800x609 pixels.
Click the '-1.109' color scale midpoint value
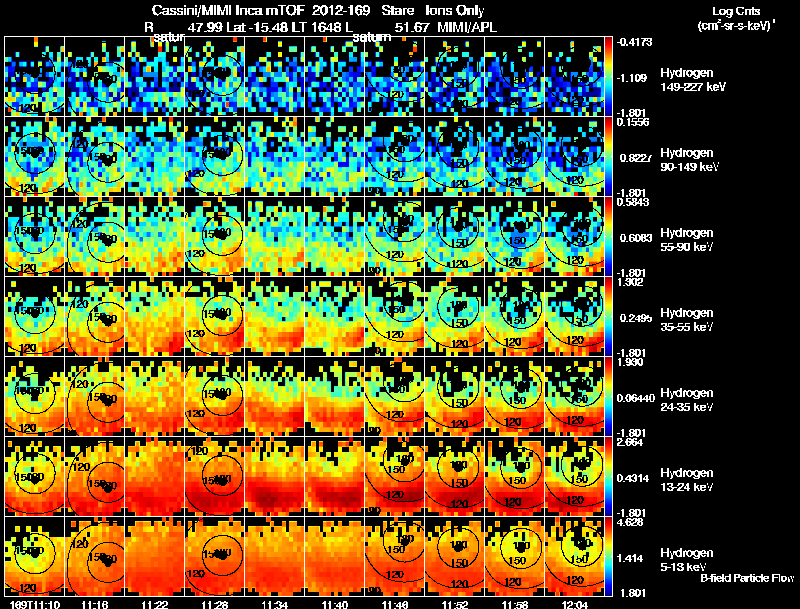(x=632, y=78)
